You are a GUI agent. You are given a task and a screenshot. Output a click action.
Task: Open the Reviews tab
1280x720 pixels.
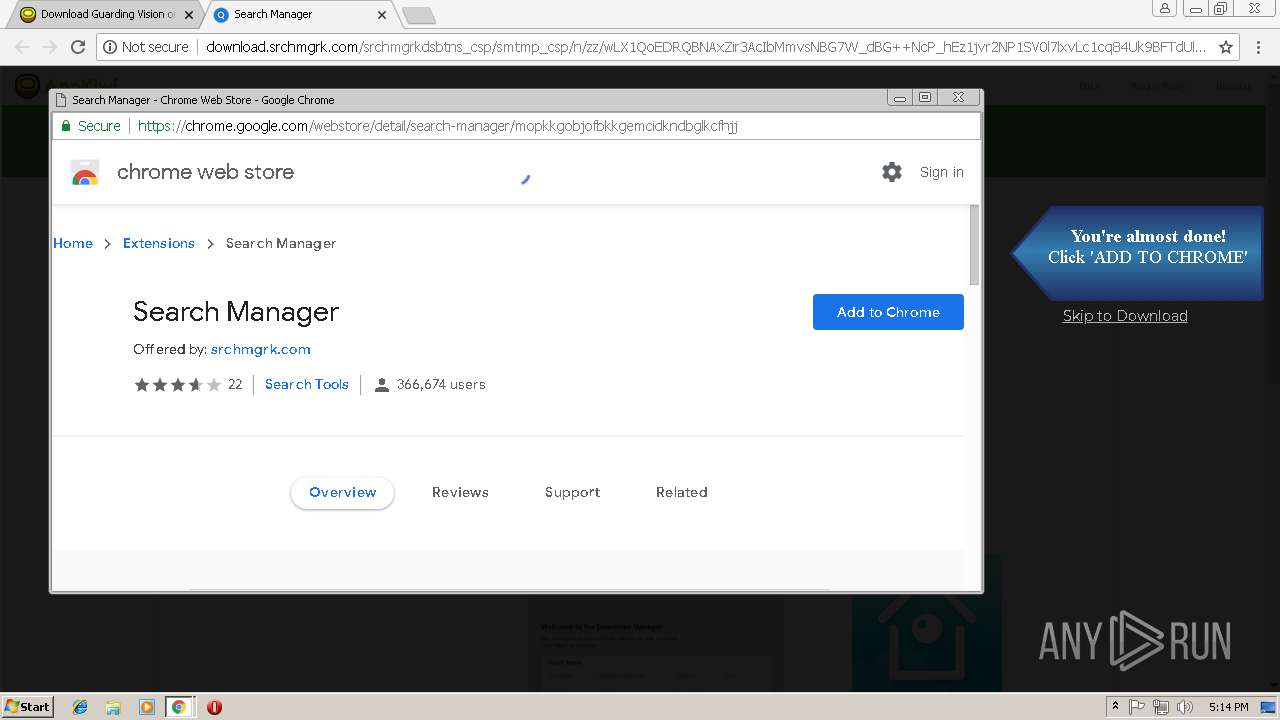click(460, 492)
